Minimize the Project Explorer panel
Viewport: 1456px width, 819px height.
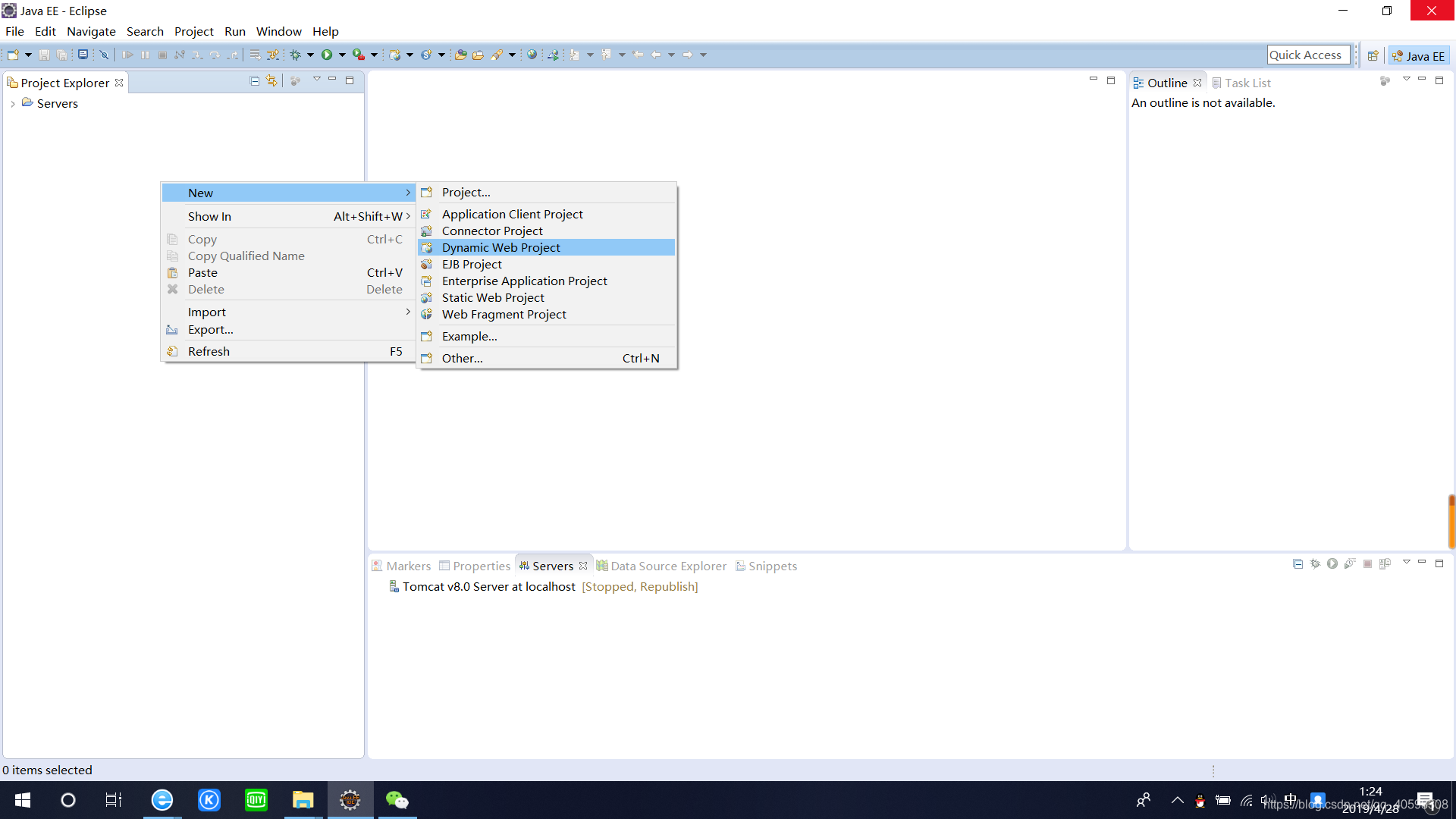click(332, 80)
